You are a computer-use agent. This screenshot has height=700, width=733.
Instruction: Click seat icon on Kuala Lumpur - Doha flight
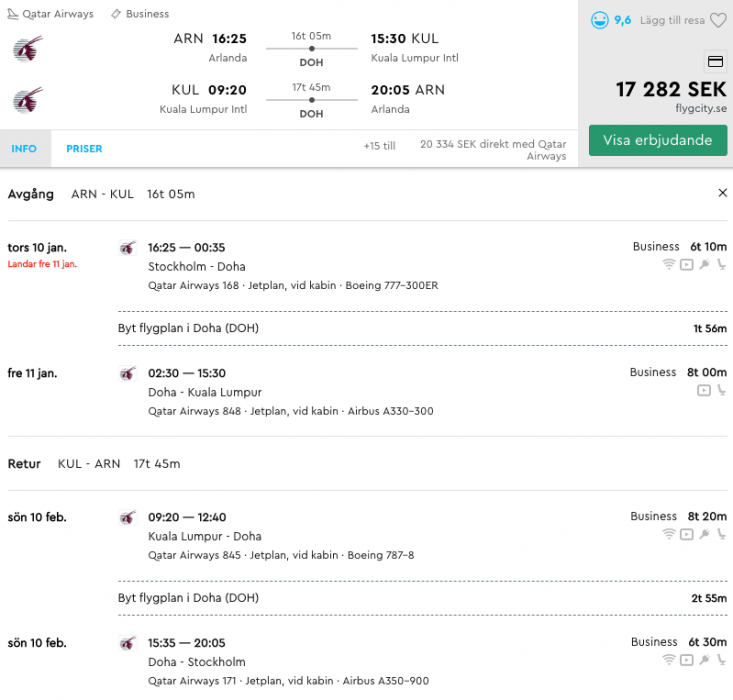[721, 535]
